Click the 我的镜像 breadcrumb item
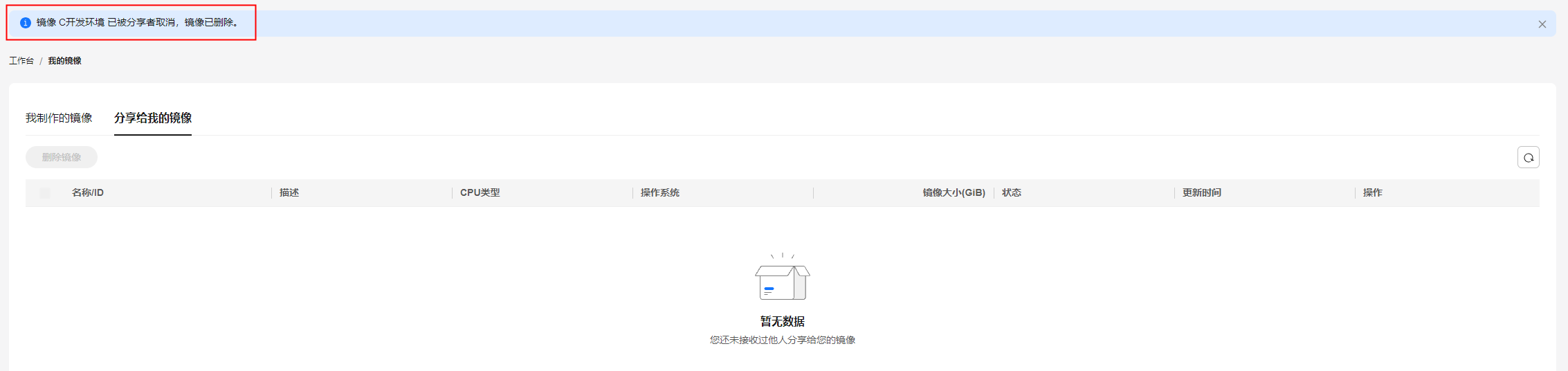This screenshot has height=371, width=1568. coord(64,61)
